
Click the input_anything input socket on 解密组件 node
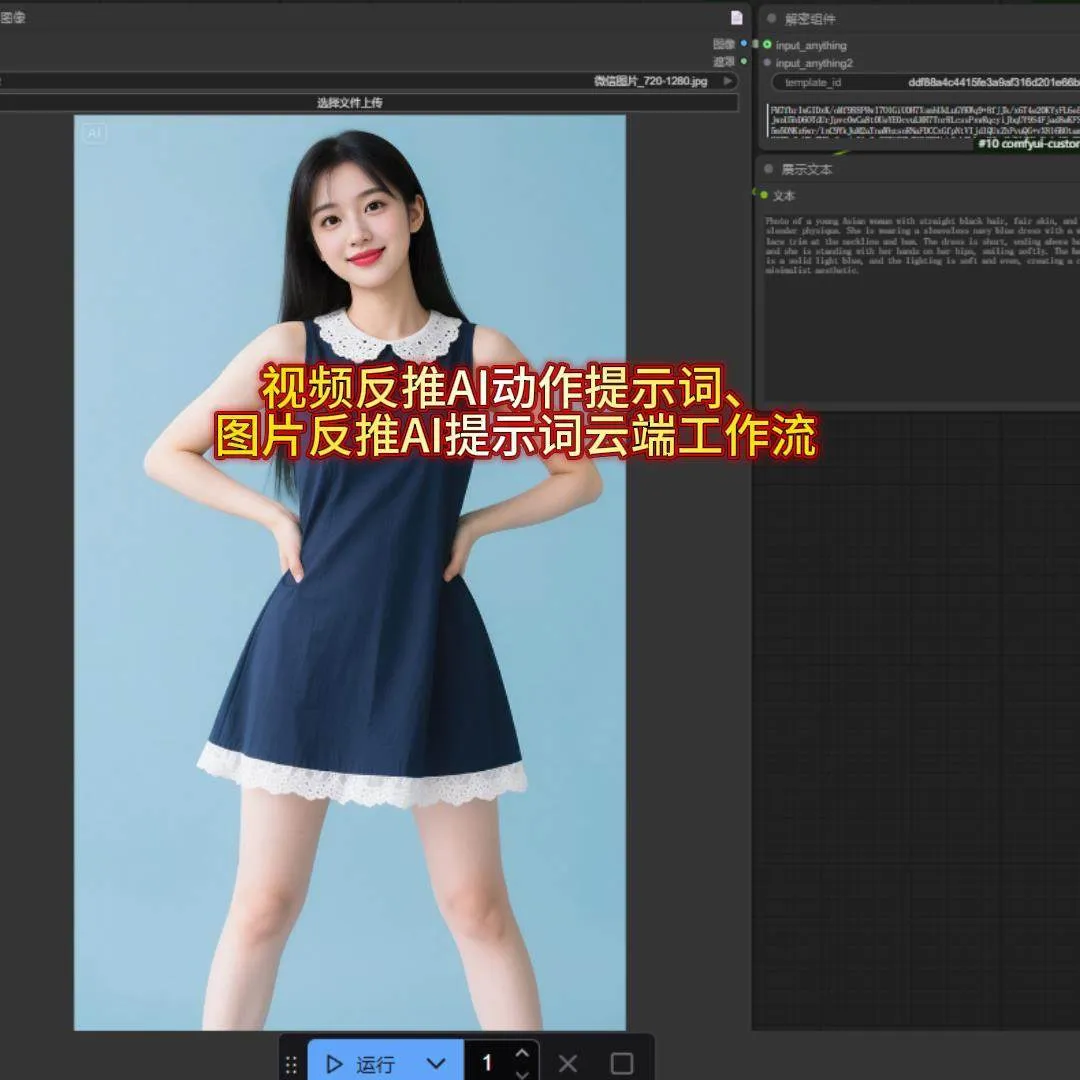point(766,45)
